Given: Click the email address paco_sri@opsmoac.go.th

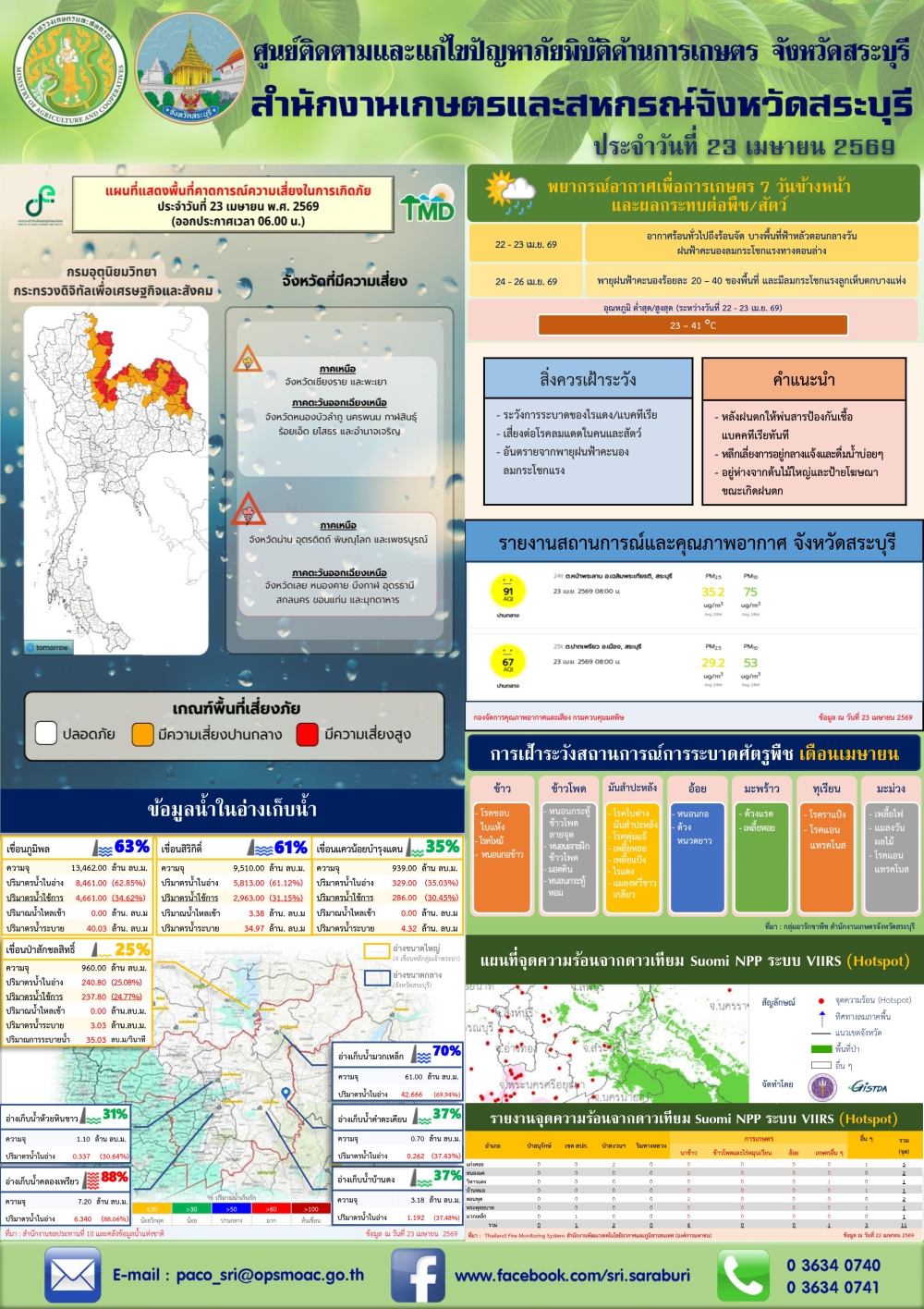Looking at the screenshot, I should click(x=269, y=1276).
